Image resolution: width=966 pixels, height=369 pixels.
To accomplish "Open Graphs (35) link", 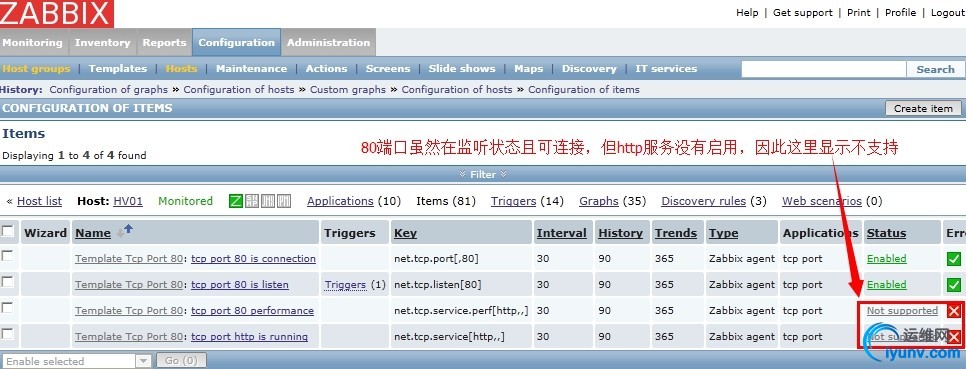I will pos(599,201).
